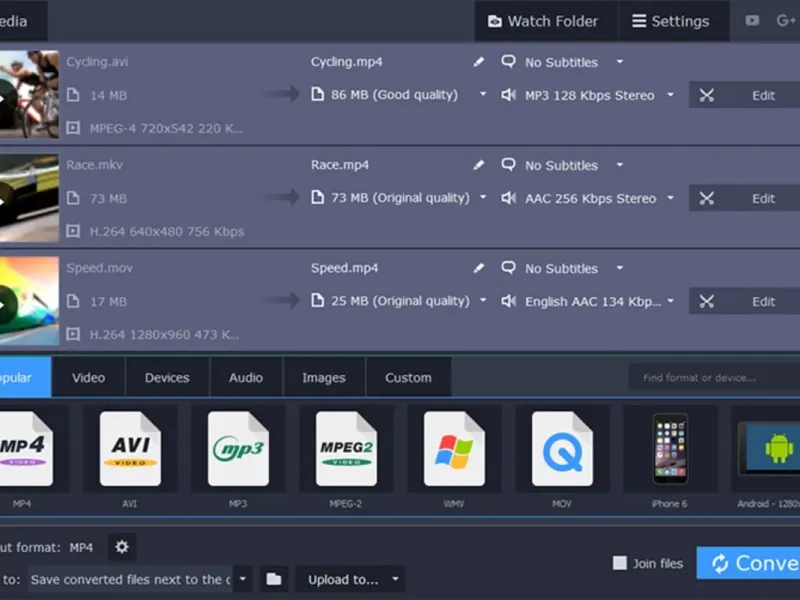Enable the Join files checkbox
This screenshot has height=600, width=800.
coord(619,563)
